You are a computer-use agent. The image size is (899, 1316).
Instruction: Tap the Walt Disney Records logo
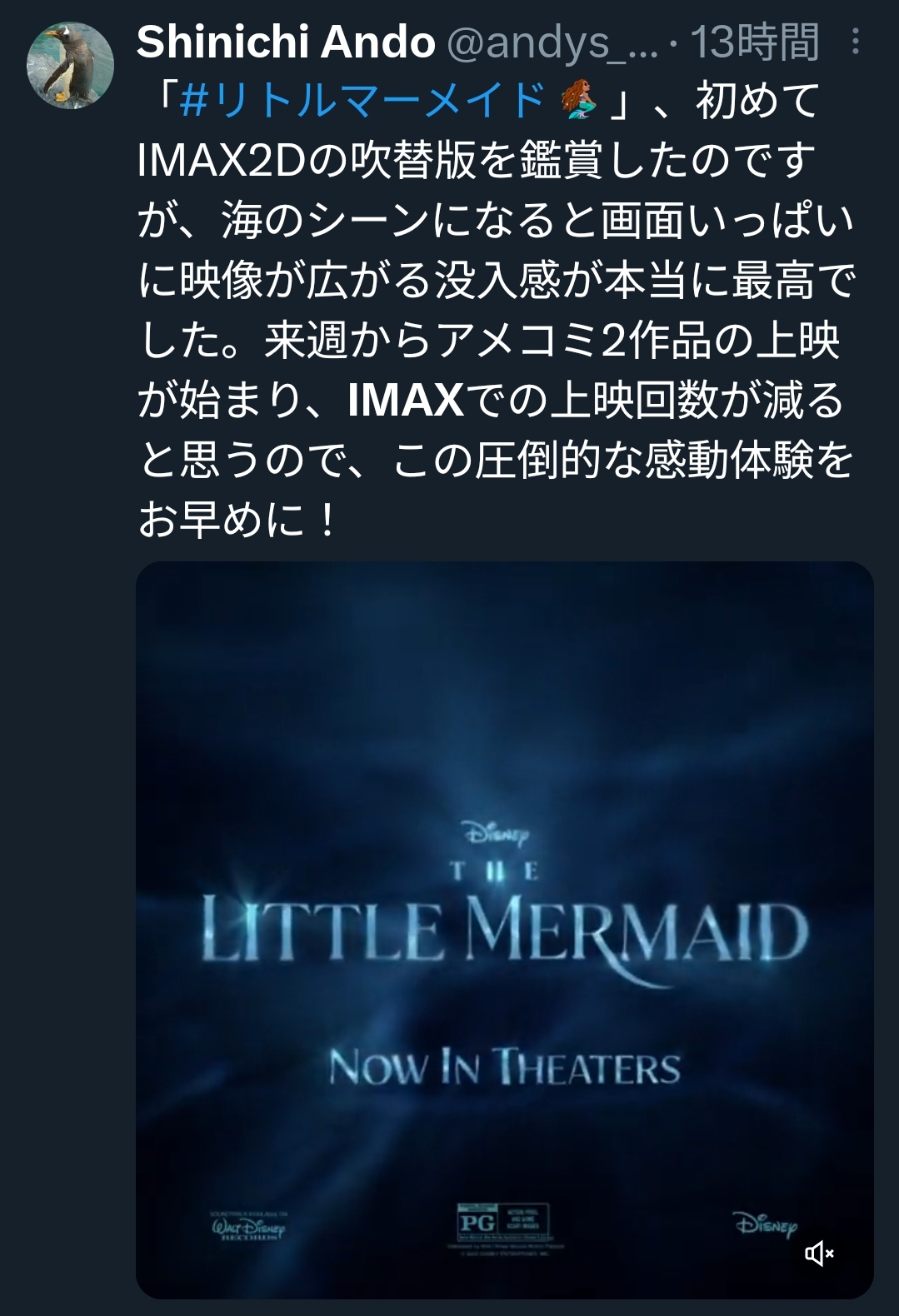(248, 1227)
